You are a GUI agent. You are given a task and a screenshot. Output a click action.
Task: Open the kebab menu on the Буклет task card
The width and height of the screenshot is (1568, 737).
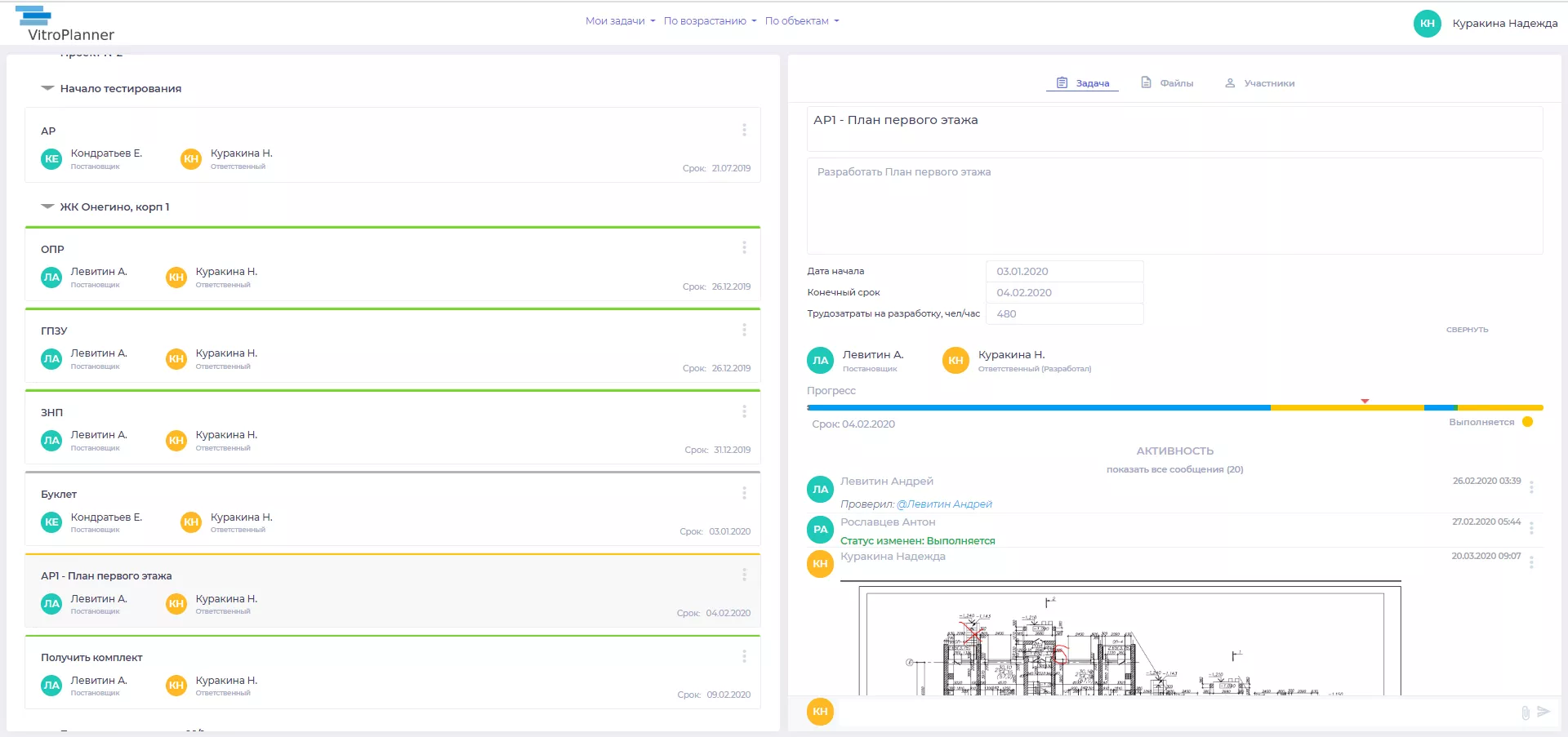pyautogui.click(x=744, y=493)
